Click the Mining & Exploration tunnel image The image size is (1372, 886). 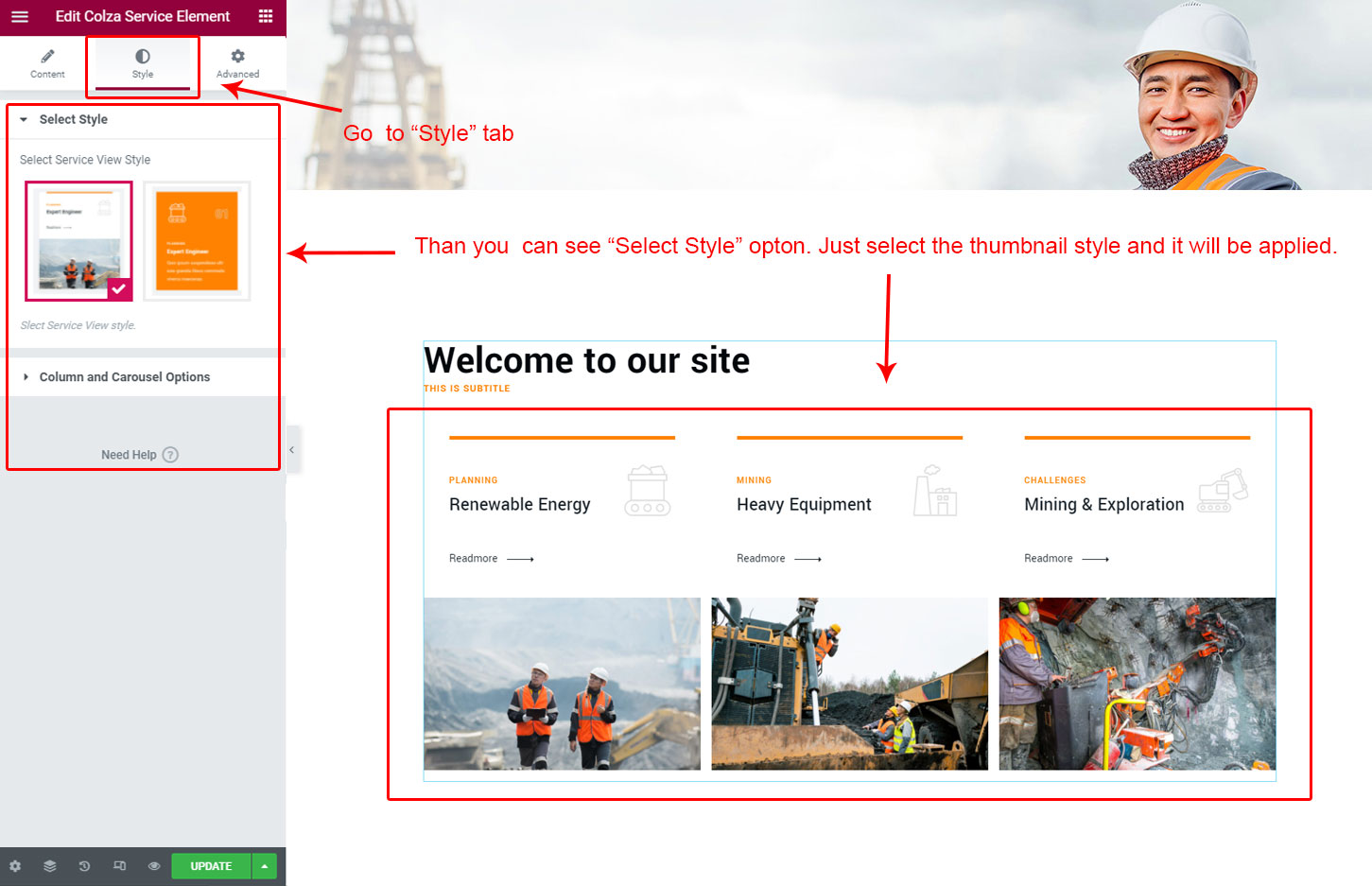[1137, 684]
